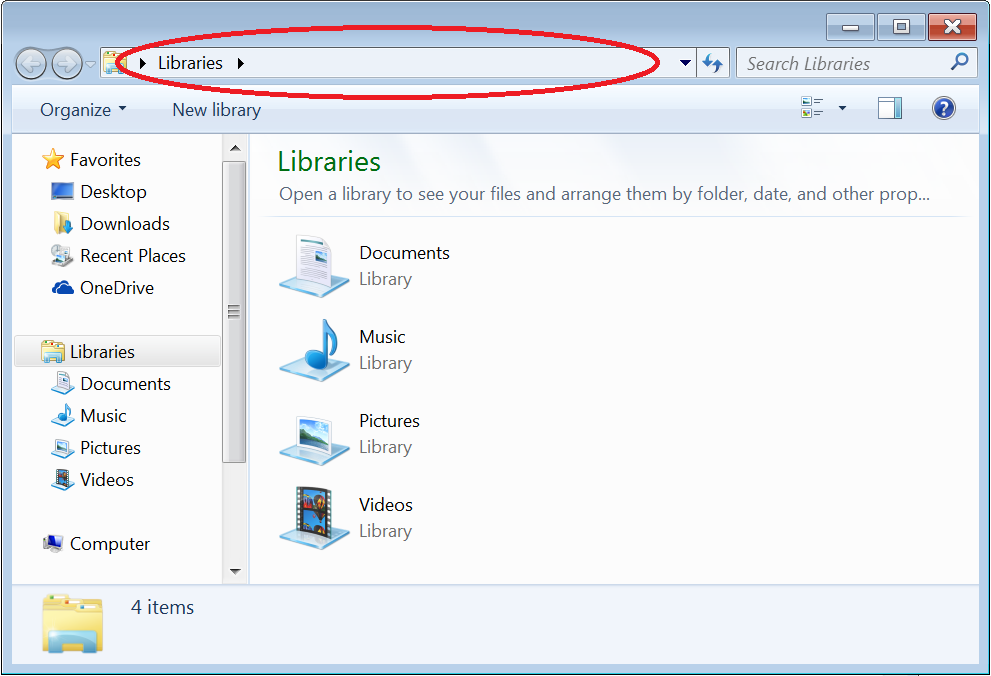Click the Refresh icon beside address bar
Screen dimensions: 991x676
(713, 63)
